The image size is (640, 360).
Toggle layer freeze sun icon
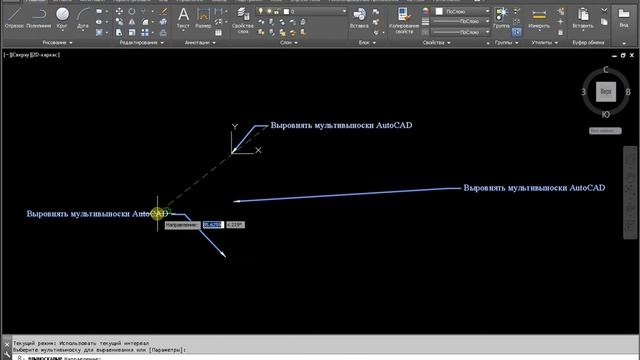(x=269, y=11)
